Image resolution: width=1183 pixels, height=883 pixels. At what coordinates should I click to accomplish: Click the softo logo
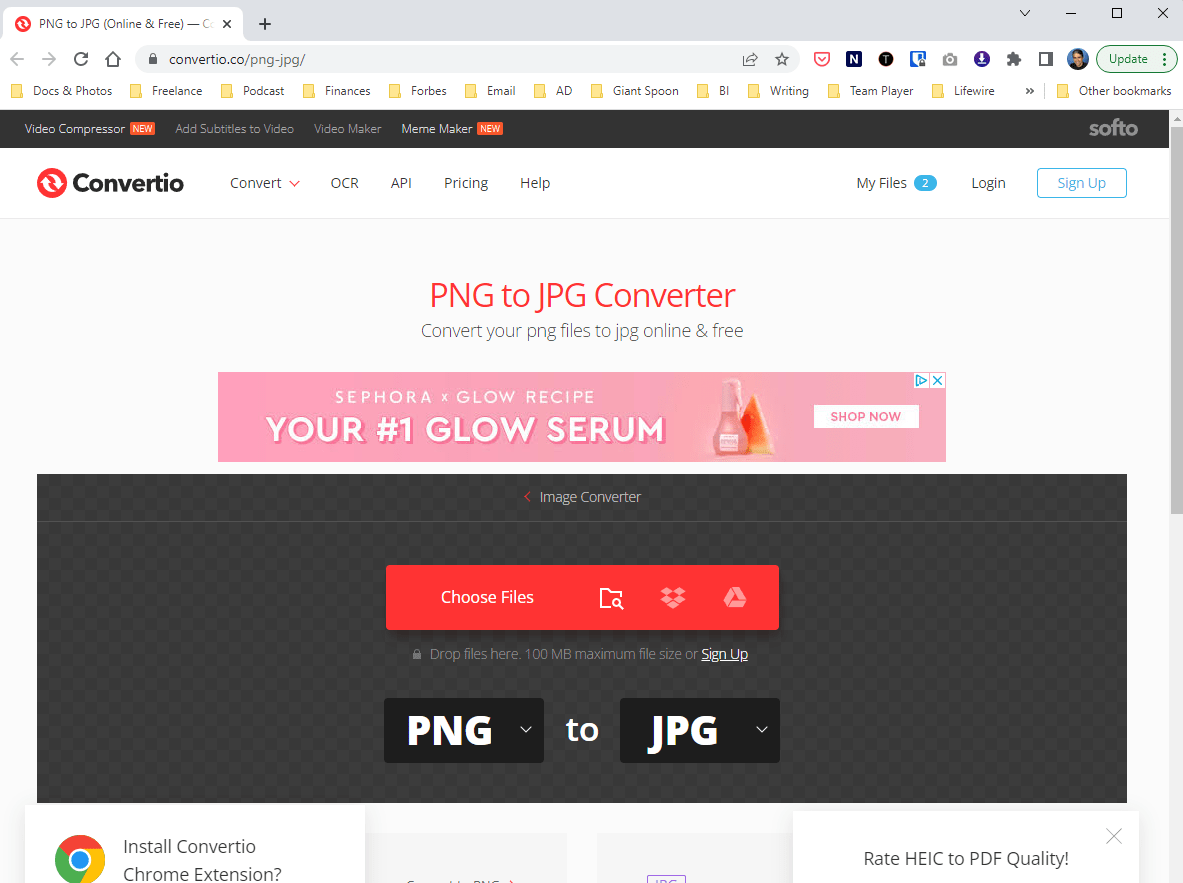[x=1113, y=128]
